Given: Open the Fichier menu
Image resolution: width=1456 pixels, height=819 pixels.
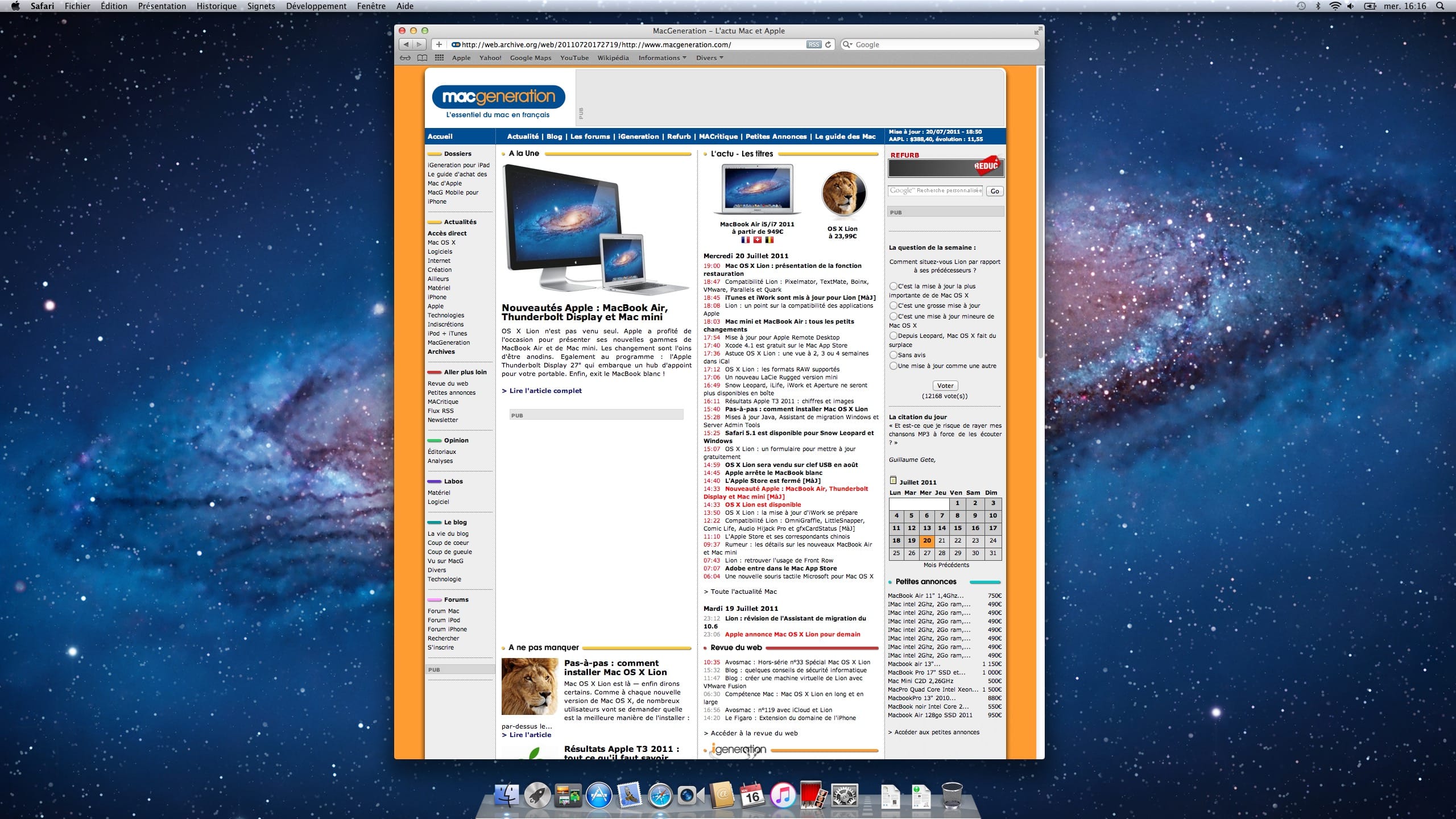Looking at the screenshot, I should [77, 6].
